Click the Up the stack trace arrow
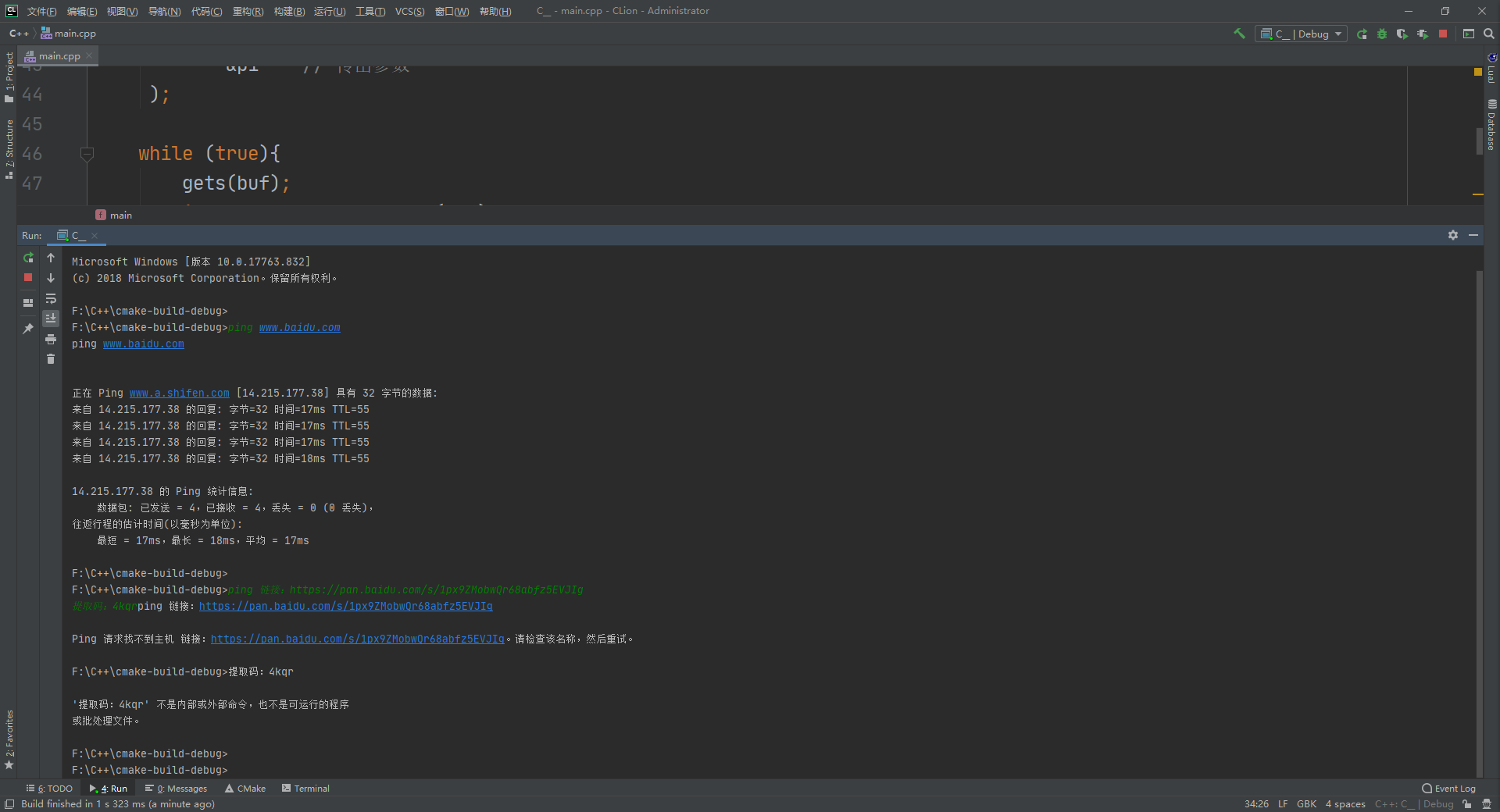 51,258
